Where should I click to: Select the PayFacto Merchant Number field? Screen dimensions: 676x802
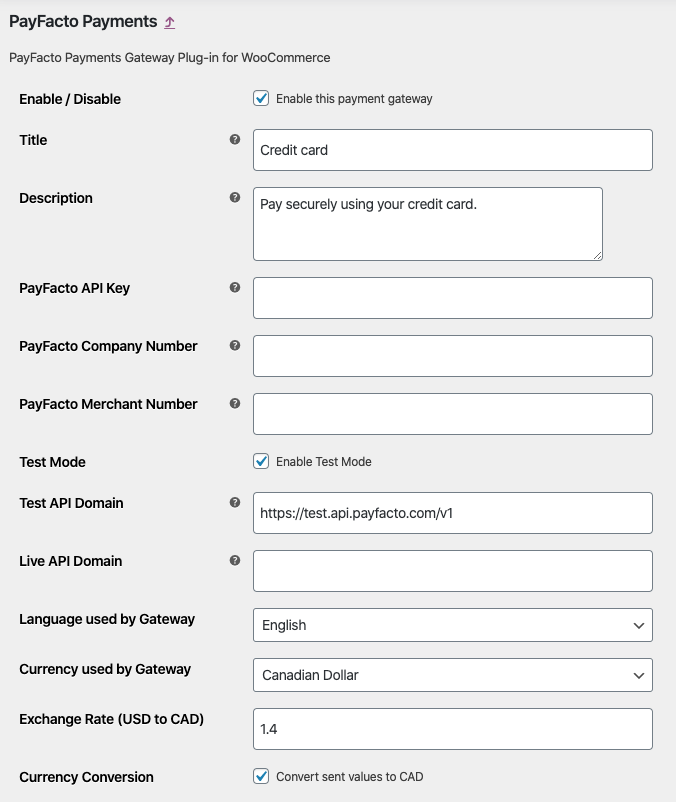(x=452, y=414)
